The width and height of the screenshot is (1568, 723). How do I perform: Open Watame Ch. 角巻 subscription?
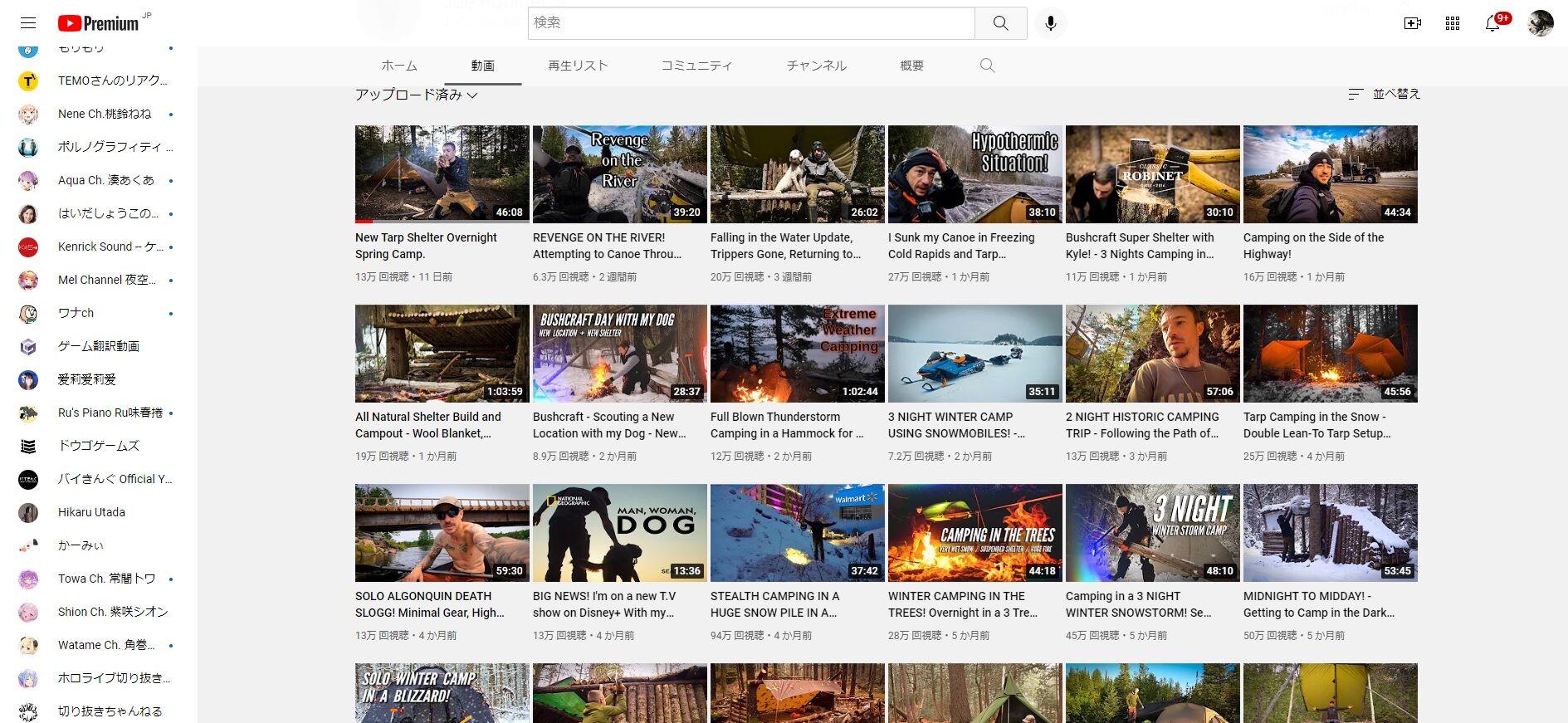click(99, 645)
